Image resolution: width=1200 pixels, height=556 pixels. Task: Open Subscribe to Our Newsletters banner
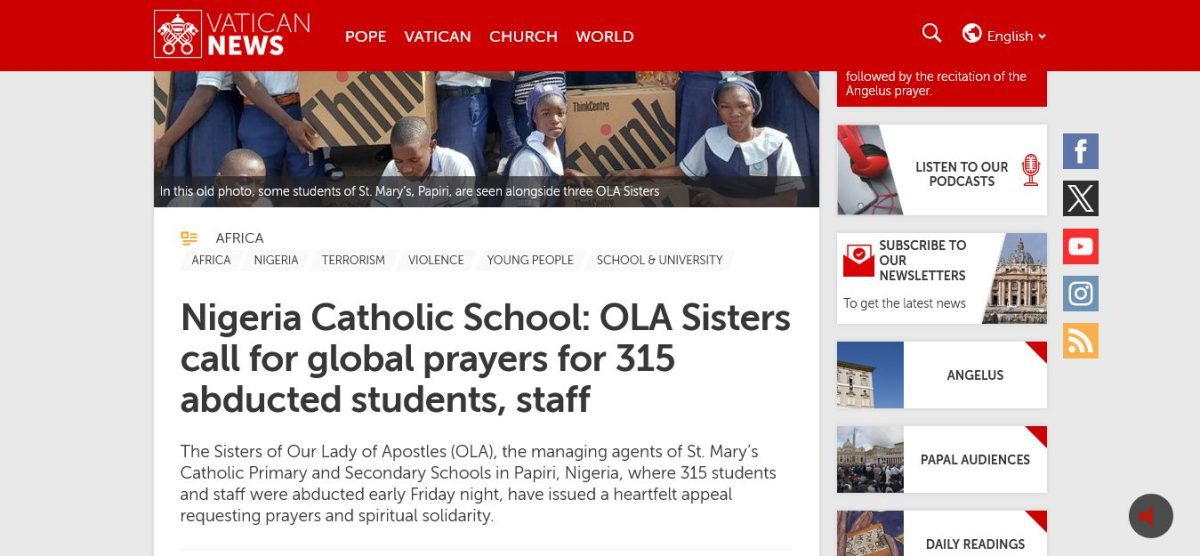pos(942,278)
